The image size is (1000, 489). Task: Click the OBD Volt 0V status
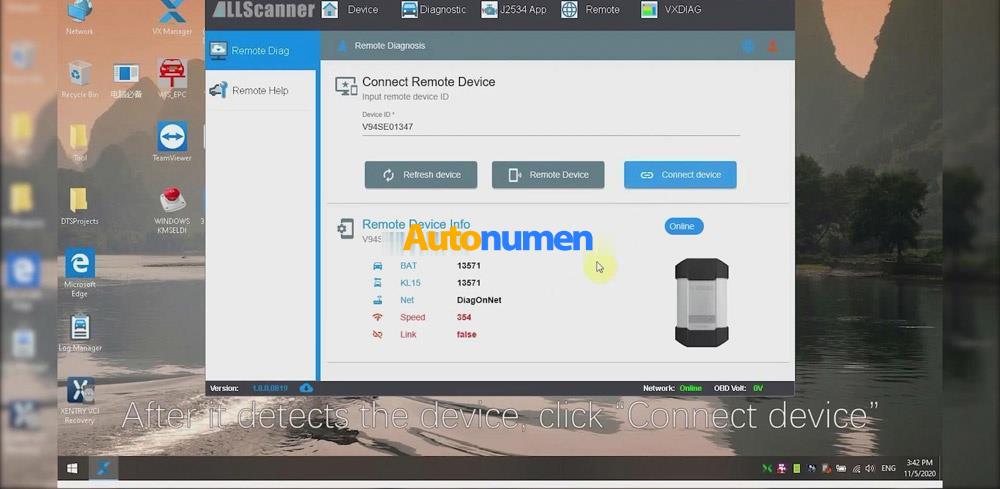[758, 388]
